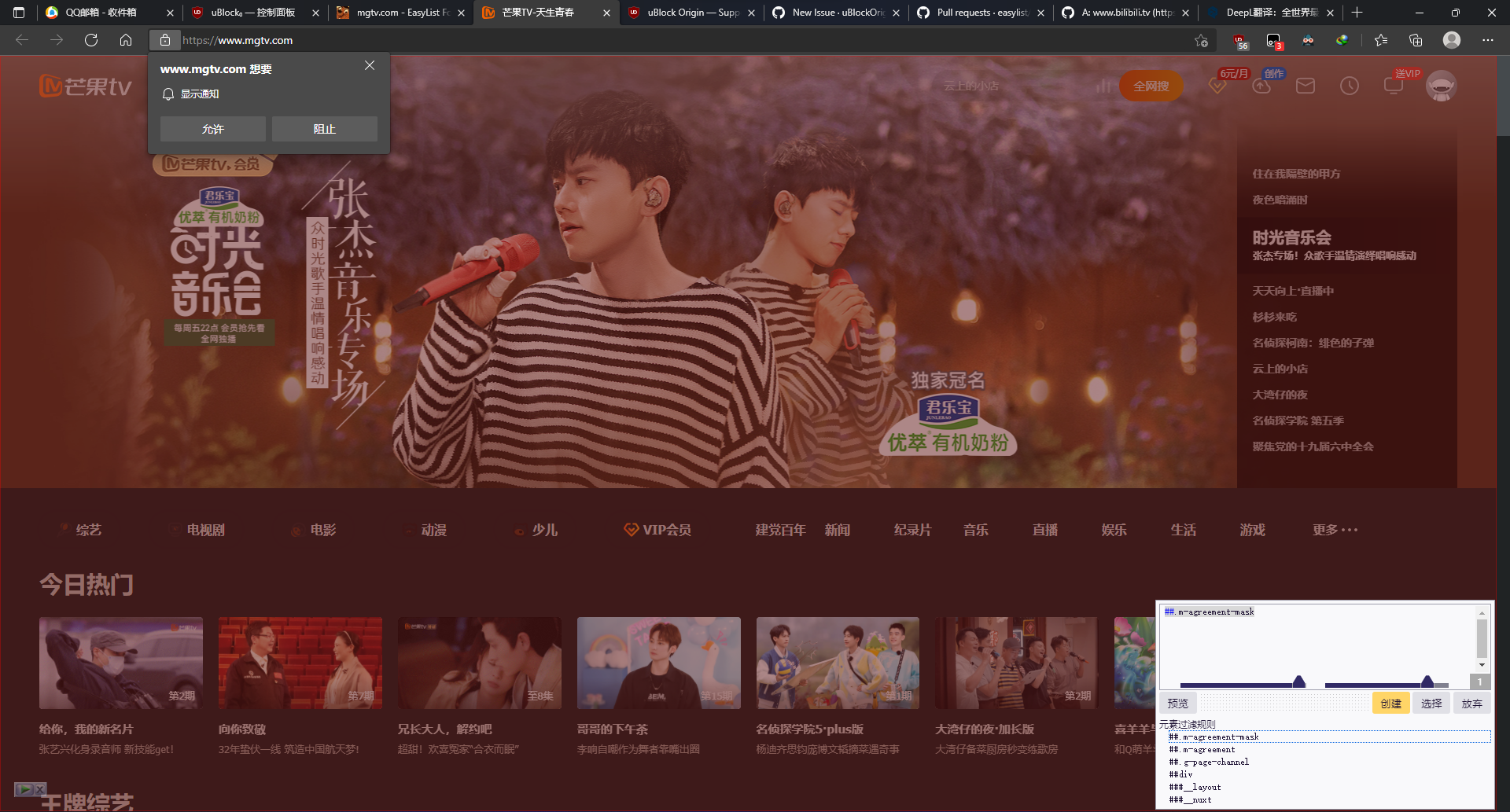Viewport: 1510px width, 812px height.
Task: Allow notifications by clicking 允许
Action: point(212,128)
